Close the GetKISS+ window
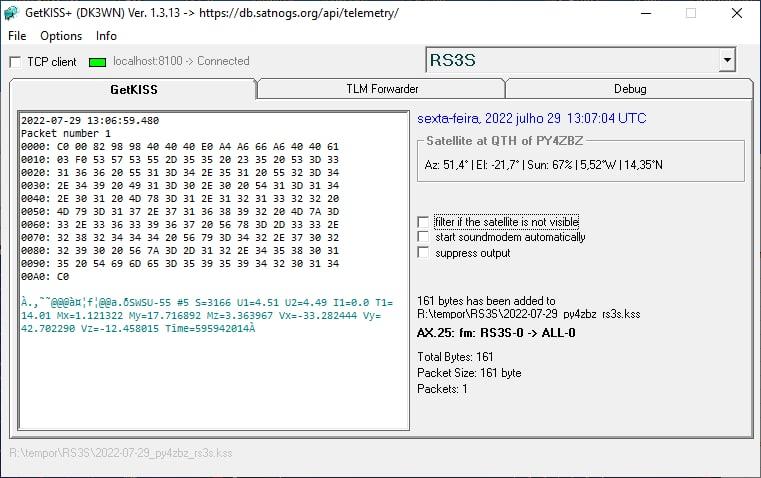The image size is (761, 478). point(736,13)
